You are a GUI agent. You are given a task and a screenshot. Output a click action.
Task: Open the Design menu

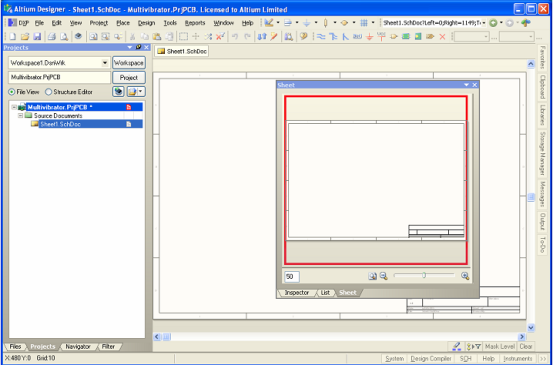[146, 23]
